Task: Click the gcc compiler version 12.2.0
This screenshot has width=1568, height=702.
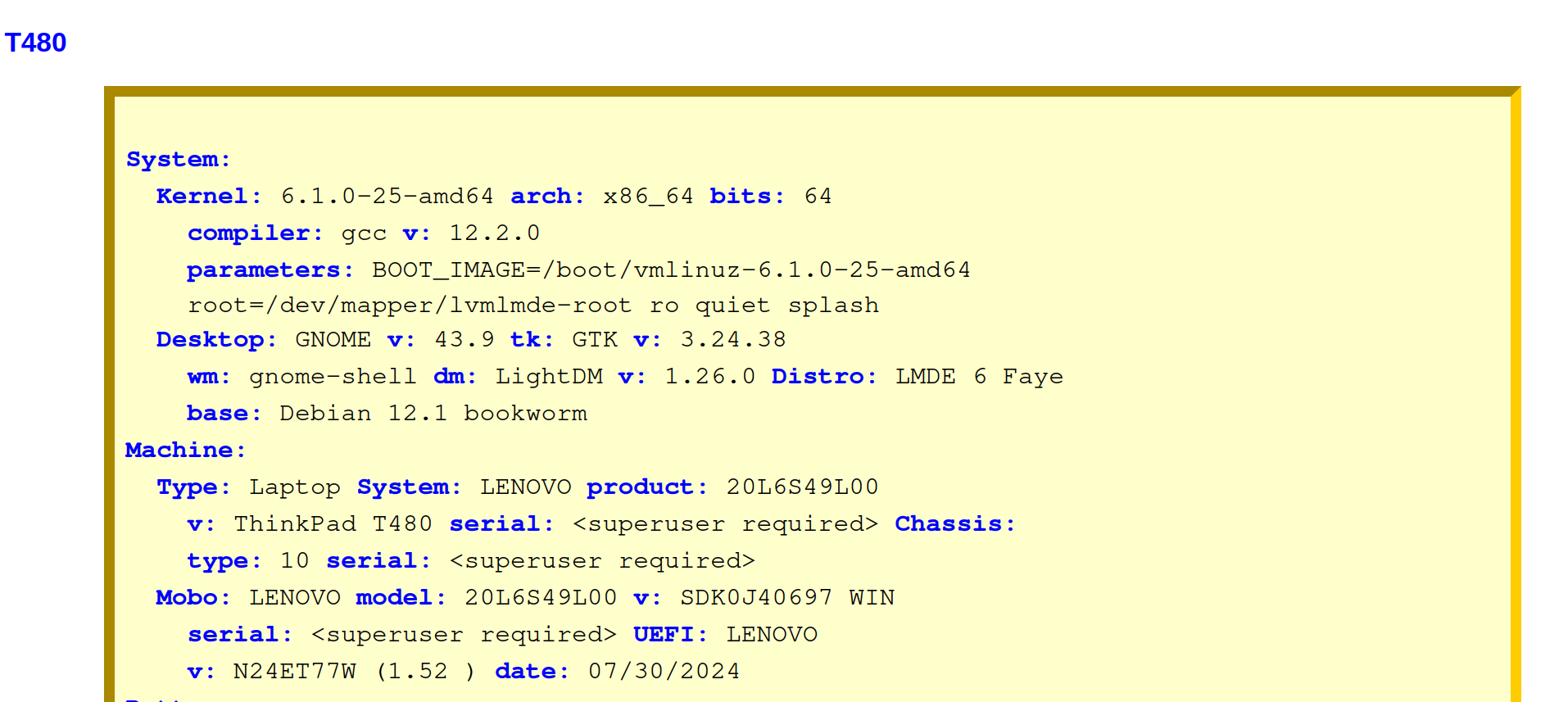Action: pyautogui.click(x=494, y=233)
